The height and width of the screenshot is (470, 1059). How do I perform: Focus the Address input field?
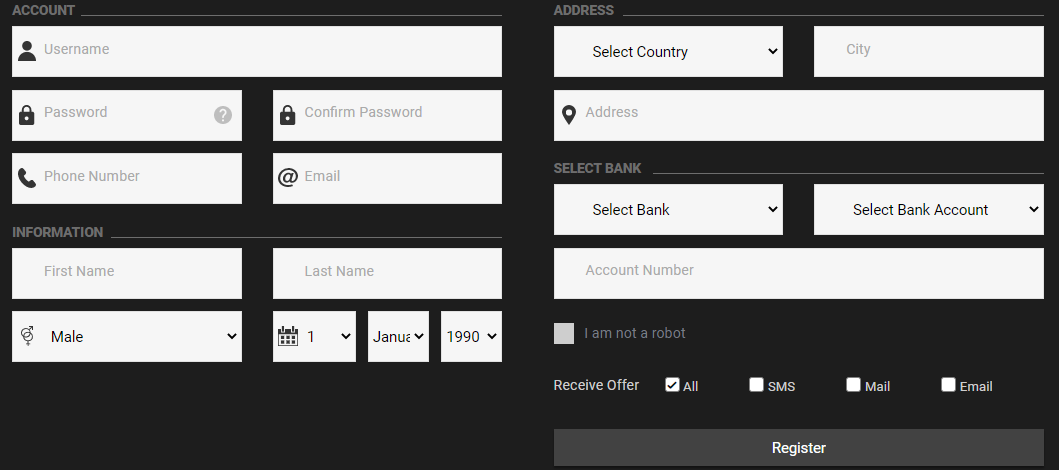coord(798,115)
